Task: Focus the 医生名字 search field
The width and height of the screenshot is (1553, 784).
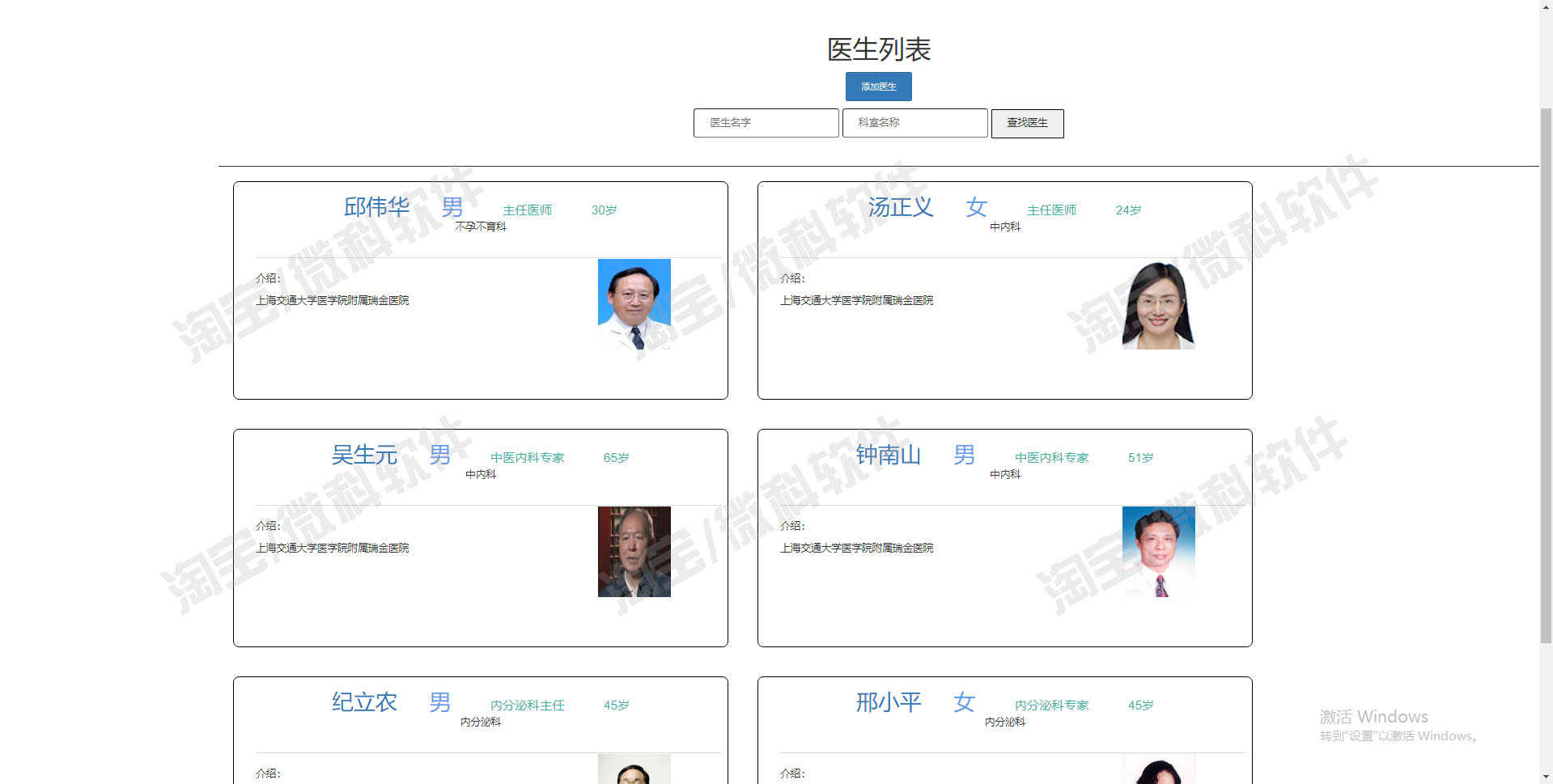Action: 766,123
